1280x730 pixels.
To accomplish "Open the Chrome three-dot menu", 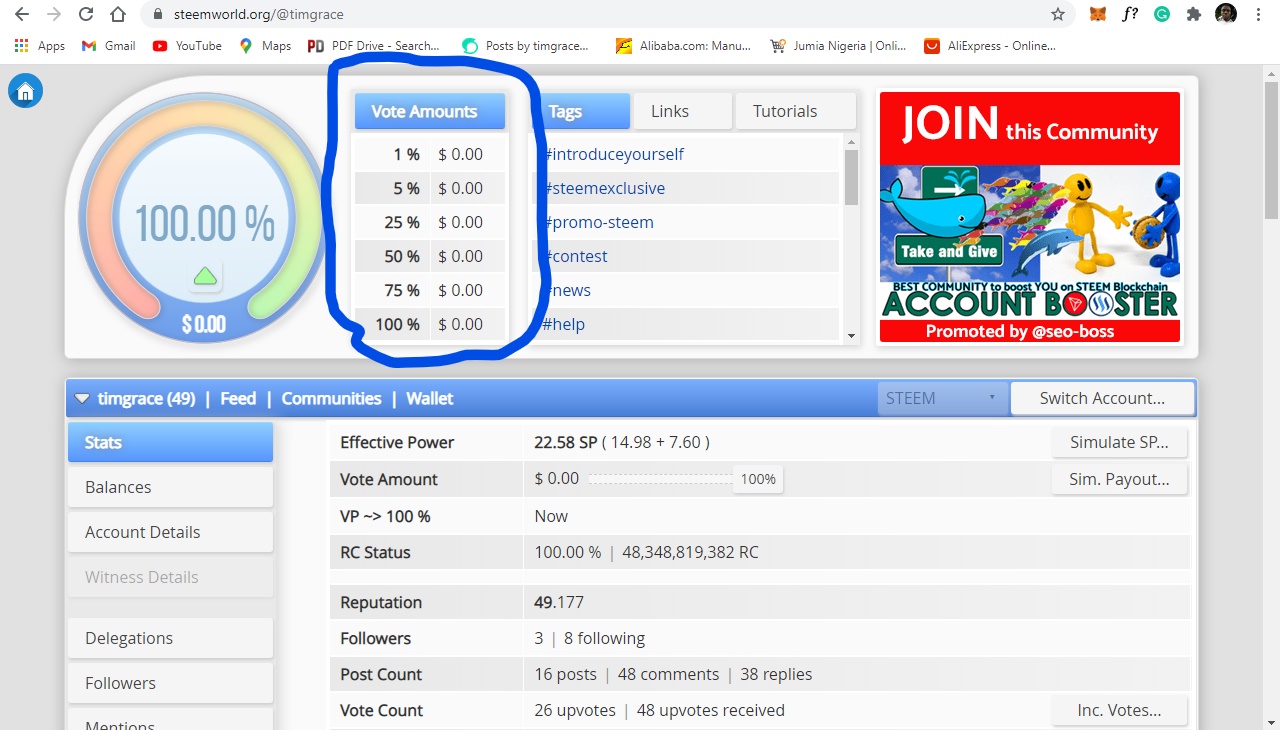I will [1258, 15].
